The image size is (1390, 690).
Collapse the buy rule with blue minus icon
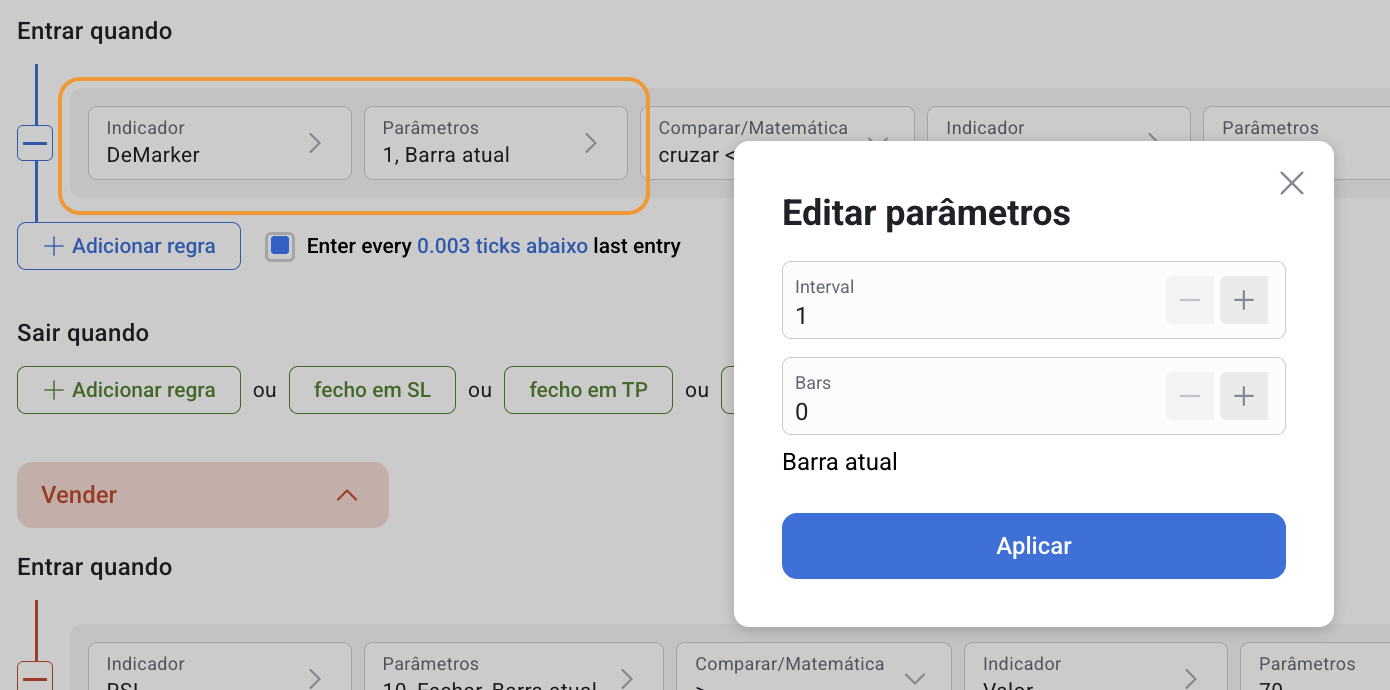pyautogui.click(x=35, y=144)
